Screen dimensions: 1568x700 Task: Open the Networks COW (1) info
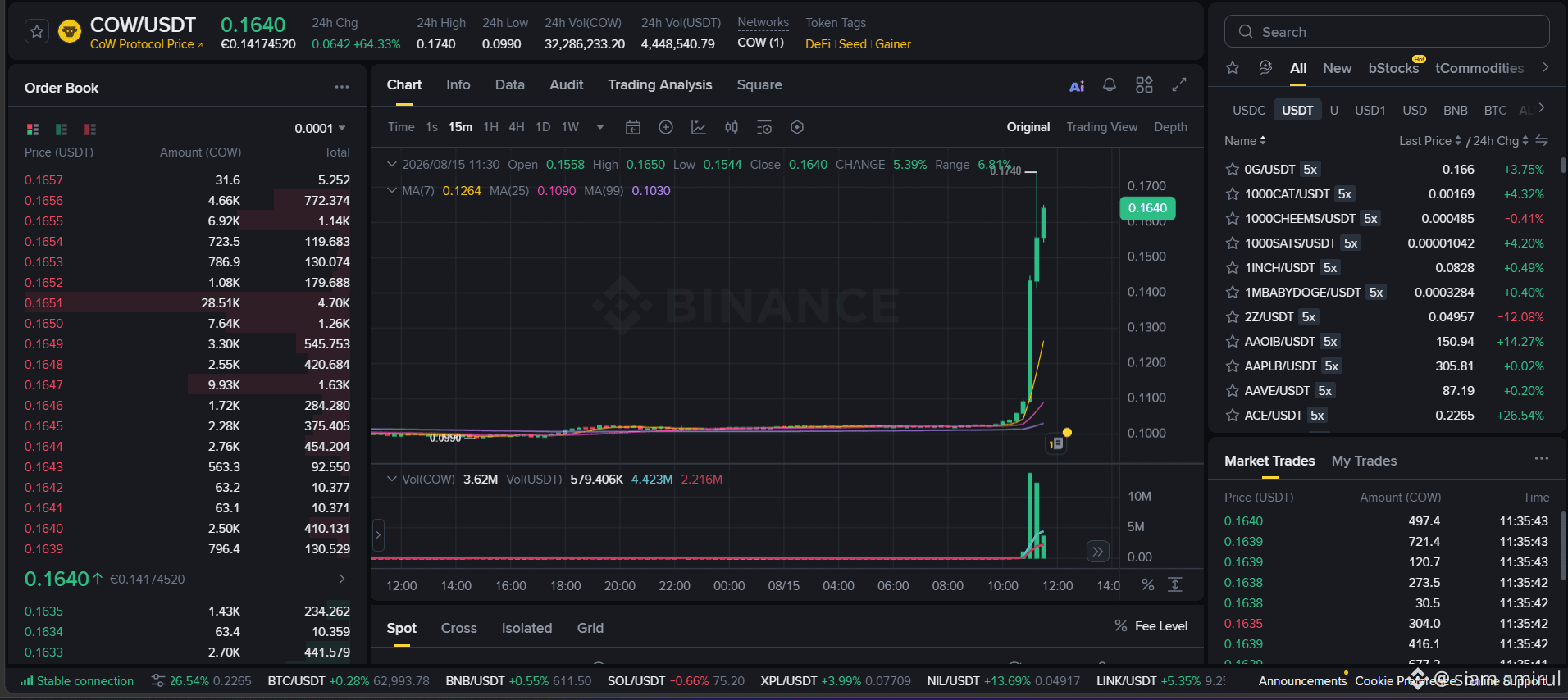pos(761,43)
